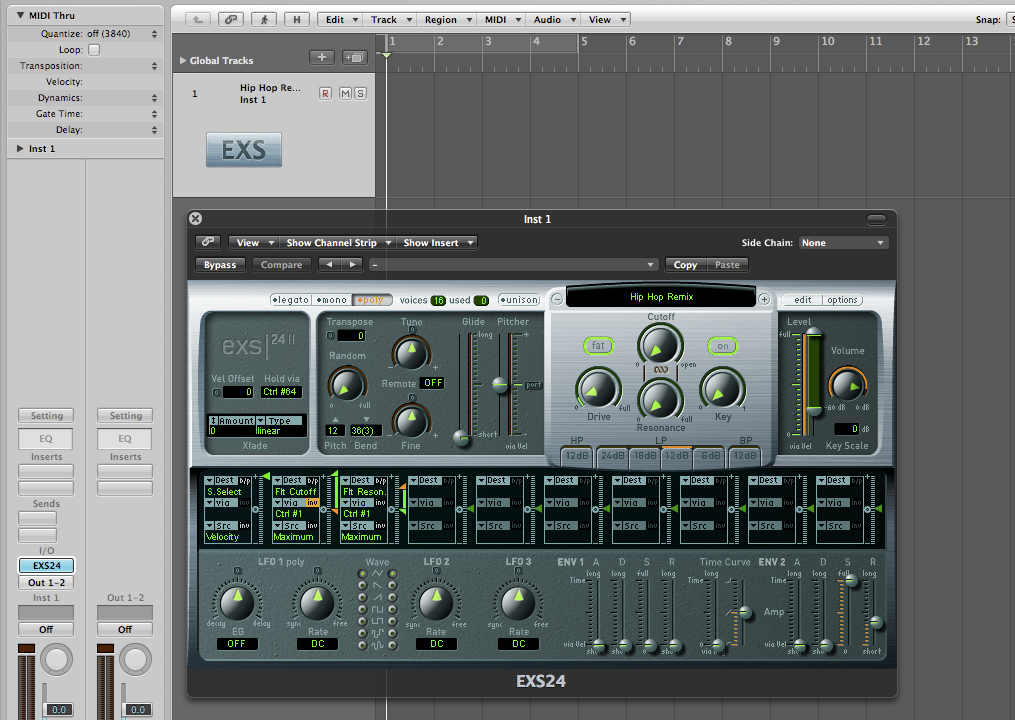This screenshot has height=720, width=1015.
Task: Open Show Channel Strip dropdown
Action: click(338, 242)
